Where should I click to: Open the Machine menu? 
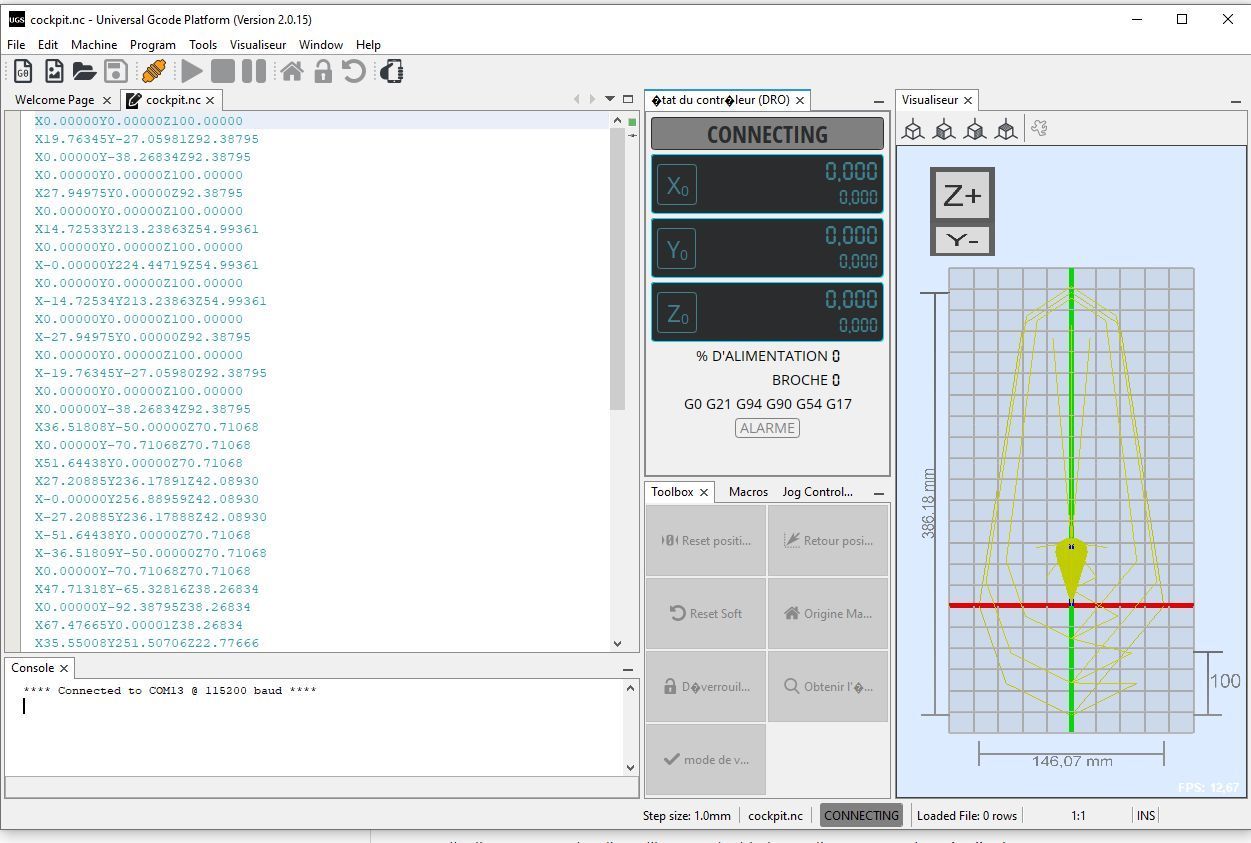(94, 44)
